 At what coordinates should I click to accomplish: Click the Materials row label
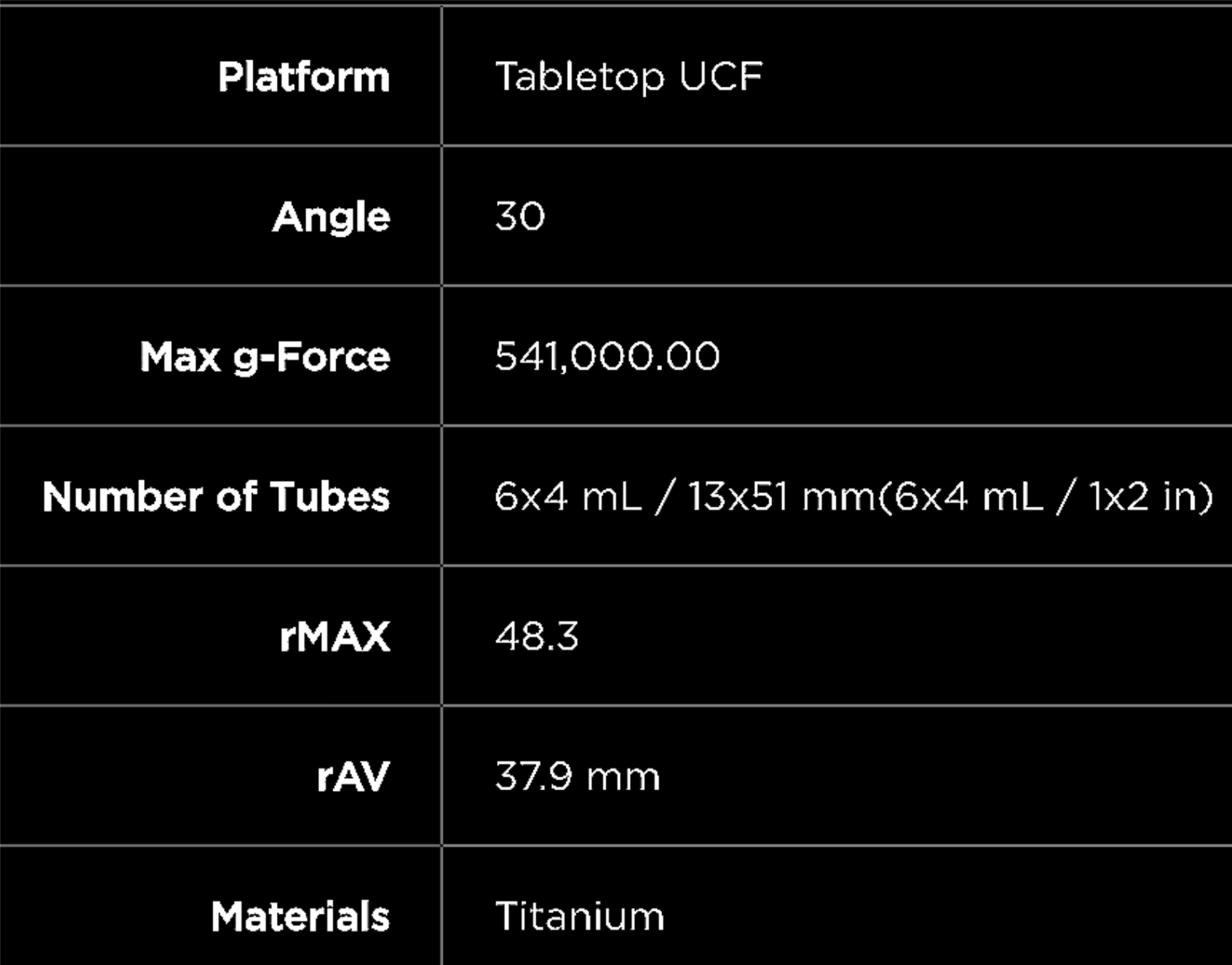300,917
